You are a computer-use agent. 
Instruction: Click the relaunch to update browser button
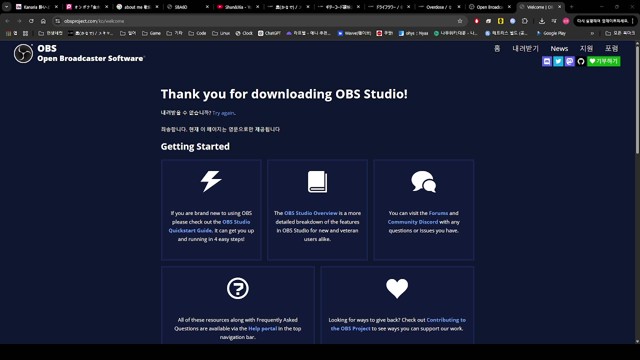tap(603, 21)
